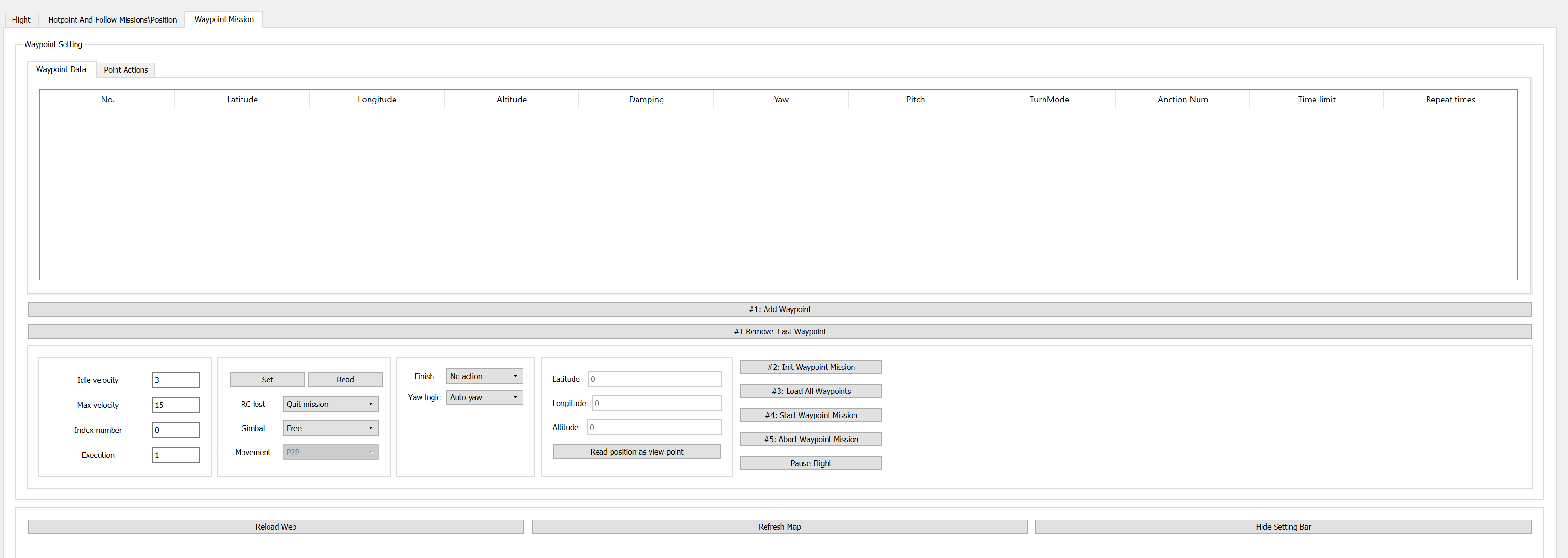Image resolution: width=1568 pixels, height=558 pixels.
Task: Click the Altitude column header
Action: point(511,99)
